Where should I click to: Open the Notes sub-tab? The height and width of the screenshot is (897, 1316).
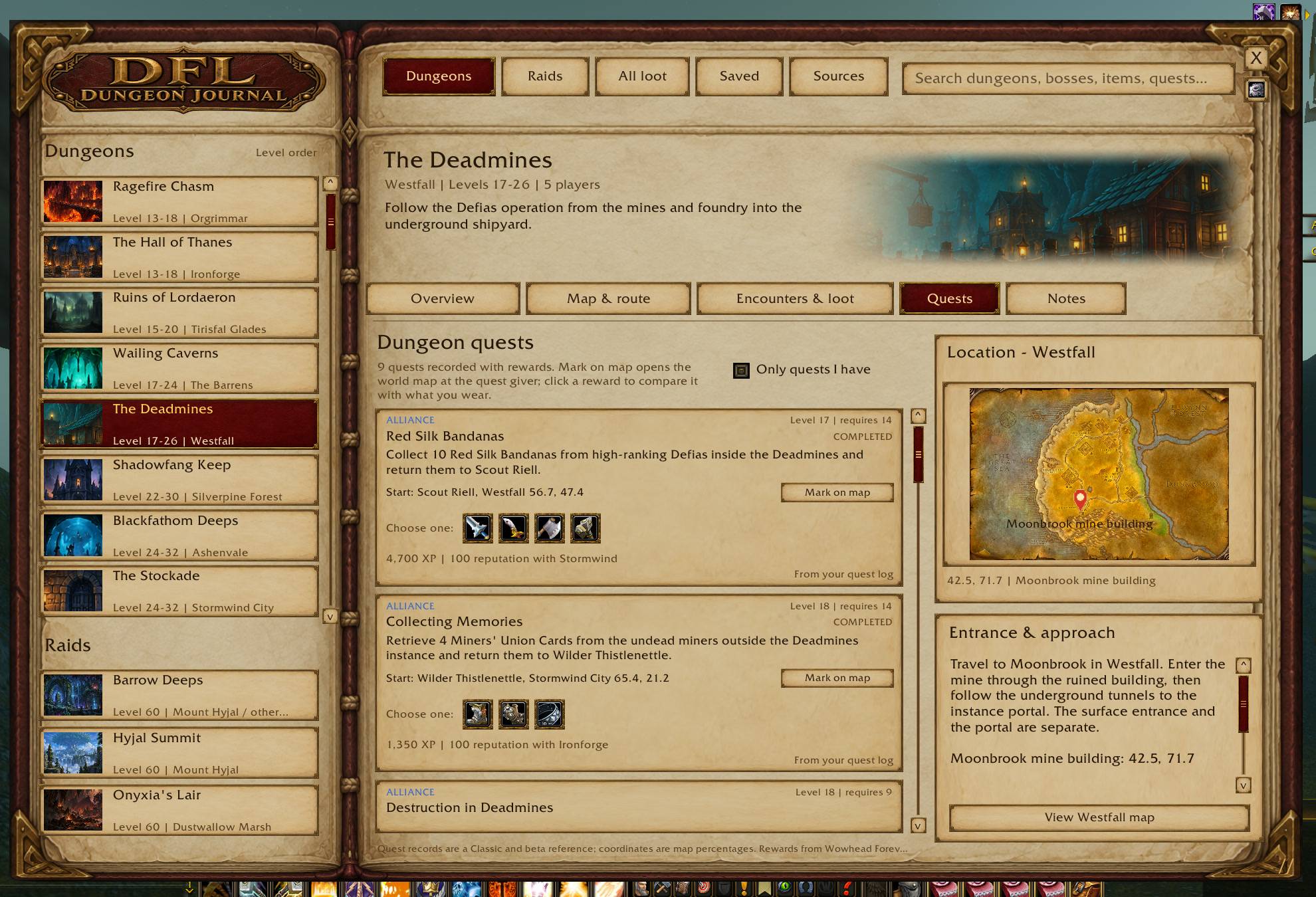(1066, 298)
